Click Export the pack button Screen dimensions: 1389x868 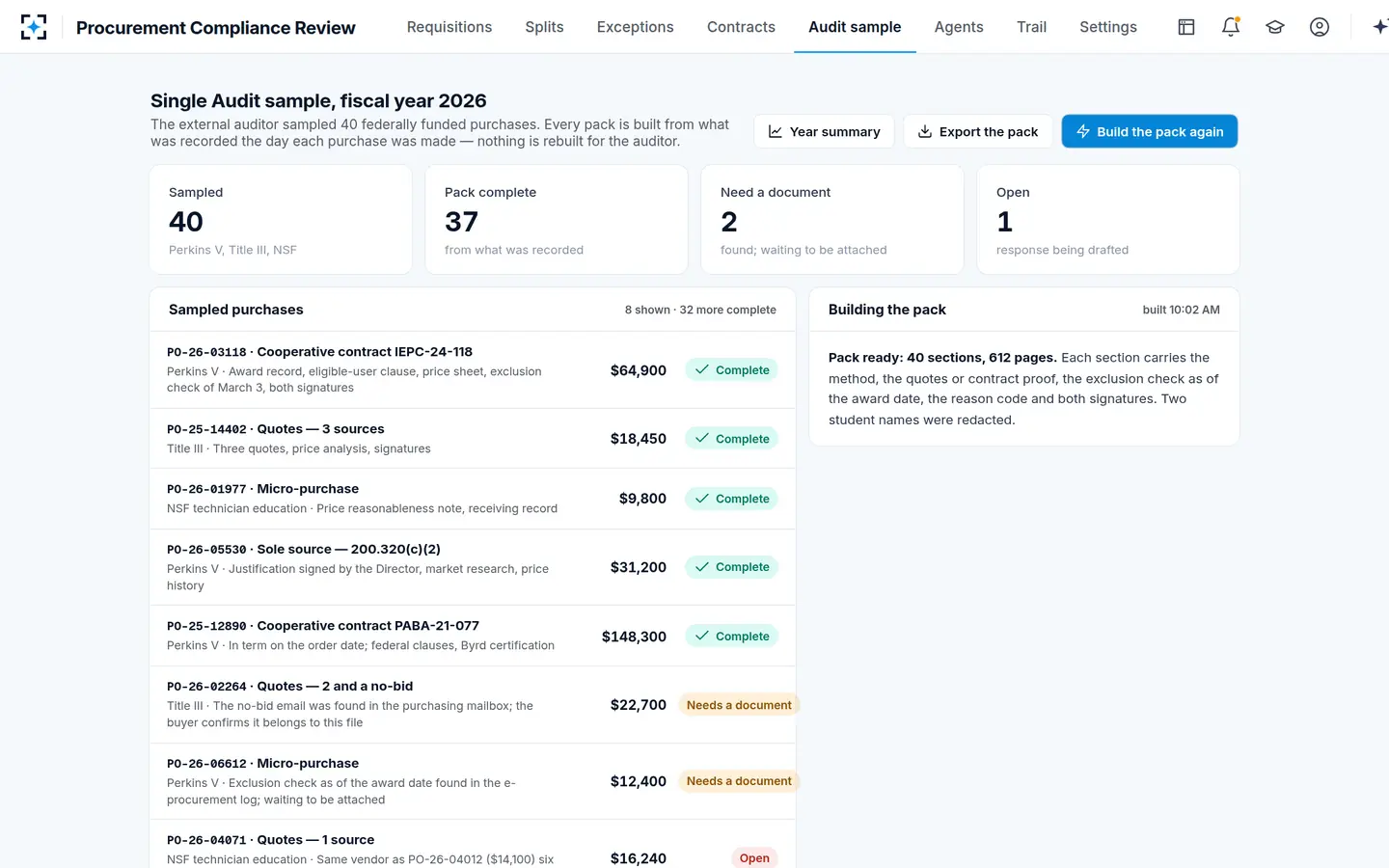click(977, 131)
